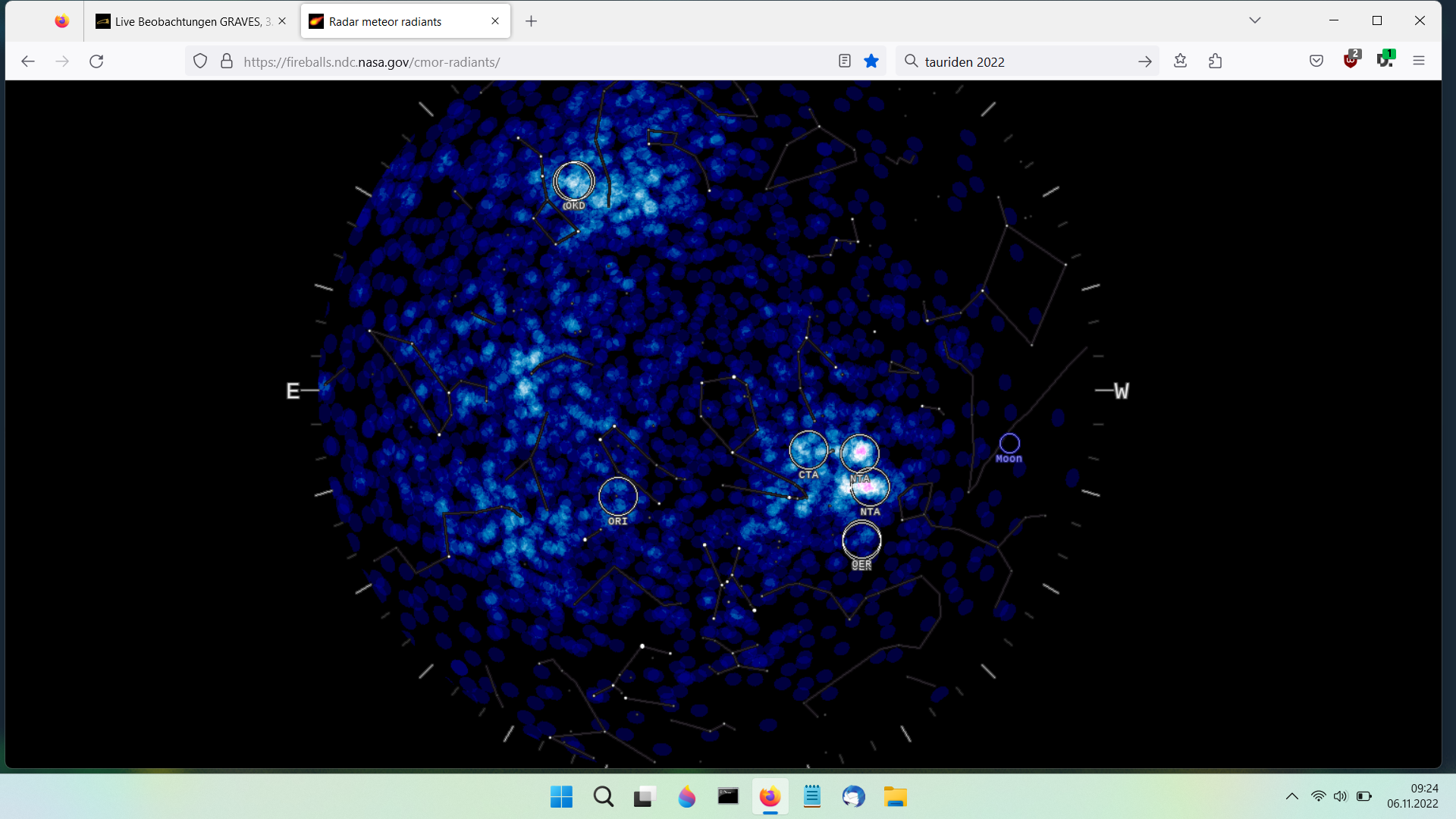Expand hidden system tray icons
Image resolution: width=1456 pixels, height=819 pixels.
pyautogui.click(x=1291, y=796)
